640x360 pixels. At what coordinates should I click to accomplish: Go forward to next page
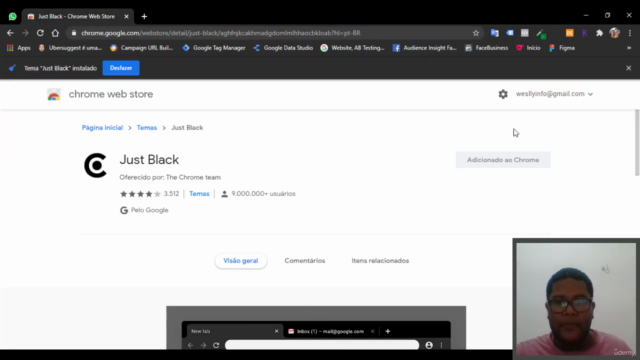pyautogui.click(x=25, y=33)
